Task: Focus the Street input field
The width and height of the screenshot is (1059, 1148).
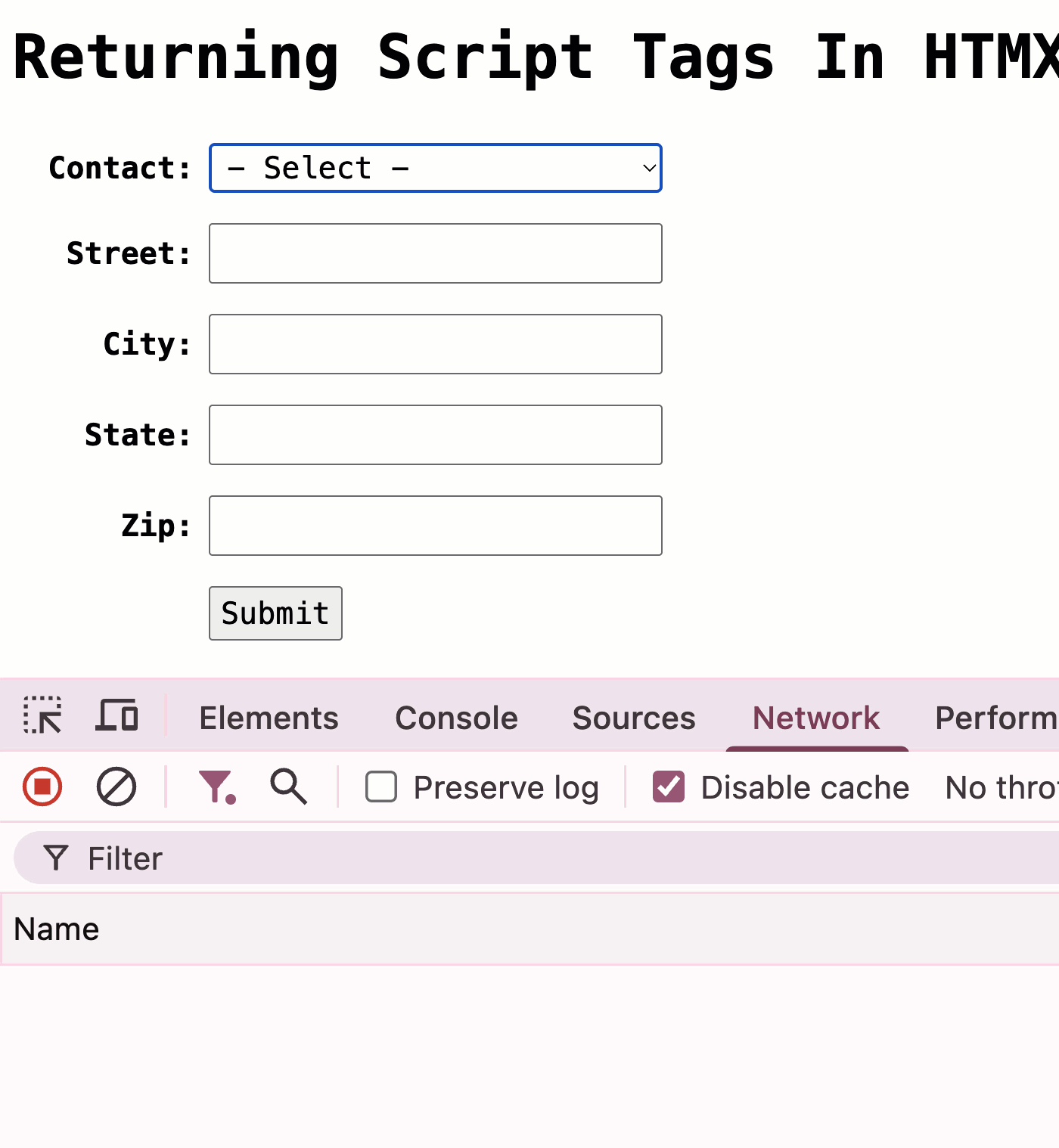Action: point(436,253)
